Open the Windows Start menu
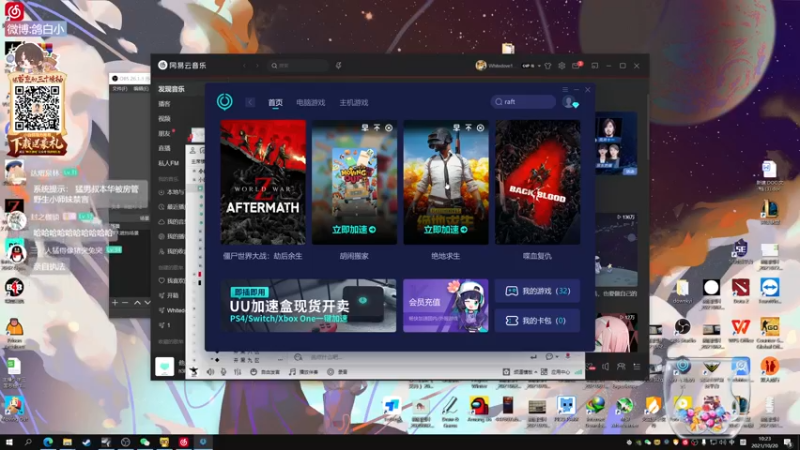Screen dimensions: 800x450 (9, 442)
